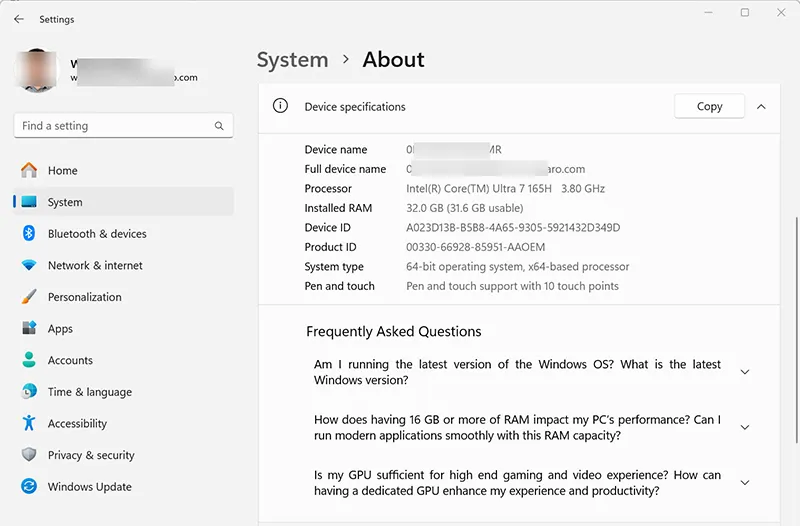Click the System breadcrumb link
This screenshot has height=526, width=800.
point(292,60)
